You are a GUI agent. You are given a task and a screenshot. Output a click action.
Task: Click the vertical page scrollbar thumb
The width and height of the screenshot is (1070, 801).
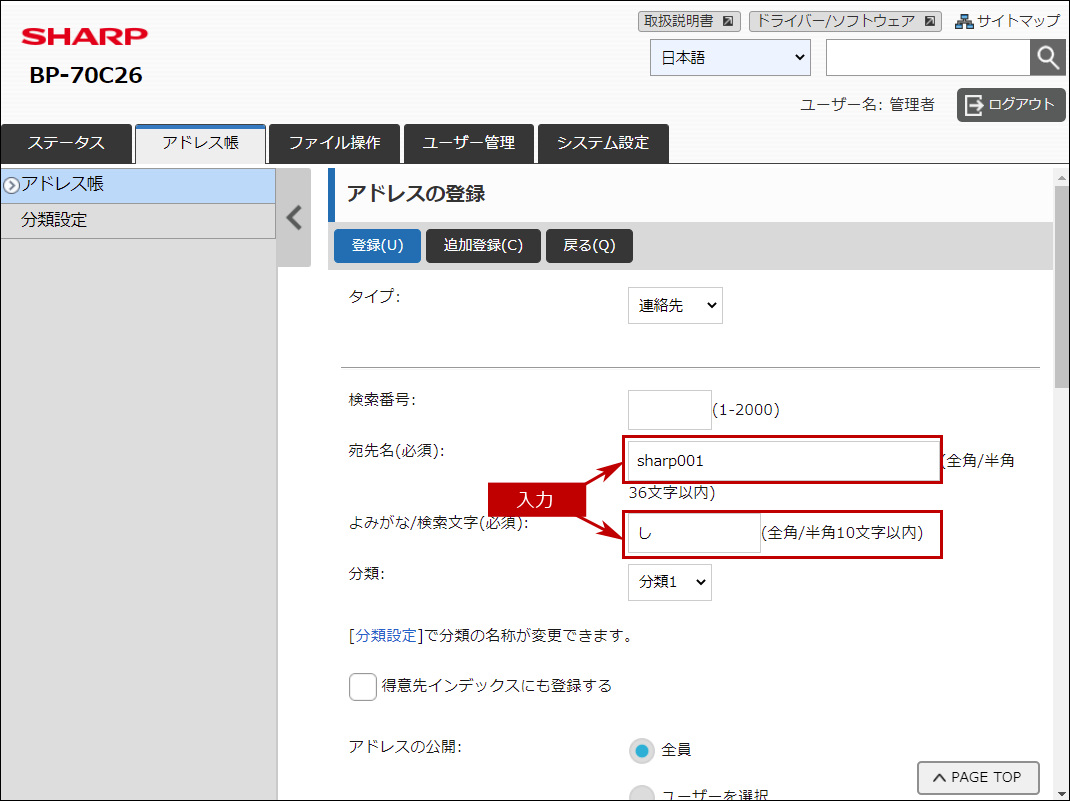tap(1061, 287)
